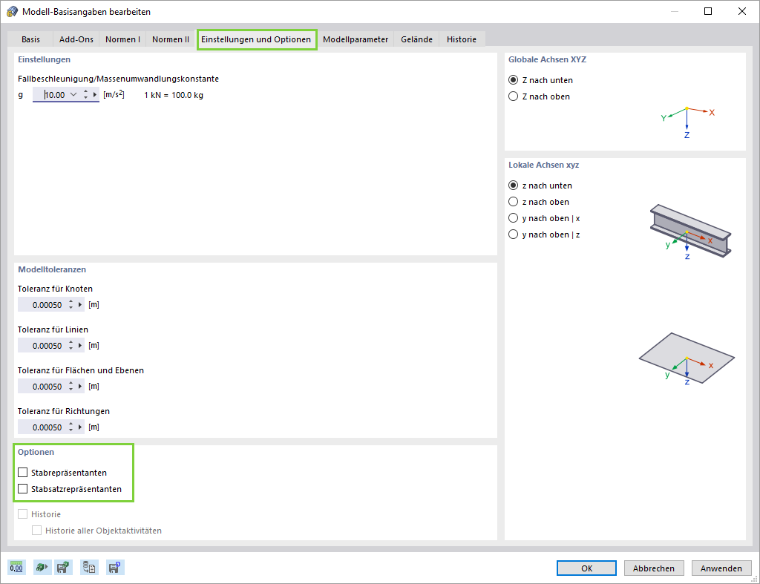760x584 pixels.
Task: Expand arrow menu of Toleranz für Knoten
Action: [x=80, y=305]
